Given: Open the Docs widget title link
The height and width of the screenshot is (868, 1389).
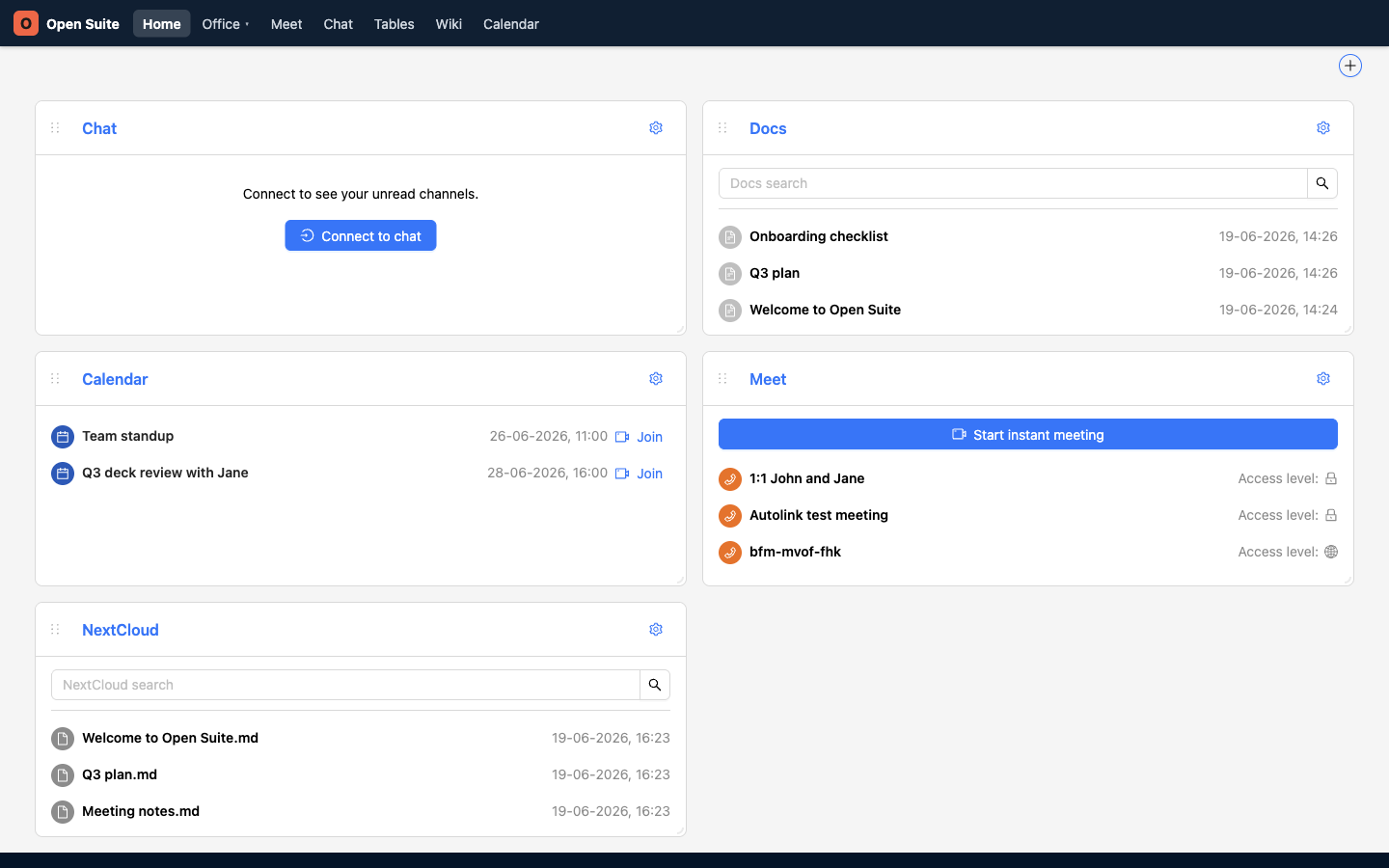Looking at the screenshot, I should 768,128.
